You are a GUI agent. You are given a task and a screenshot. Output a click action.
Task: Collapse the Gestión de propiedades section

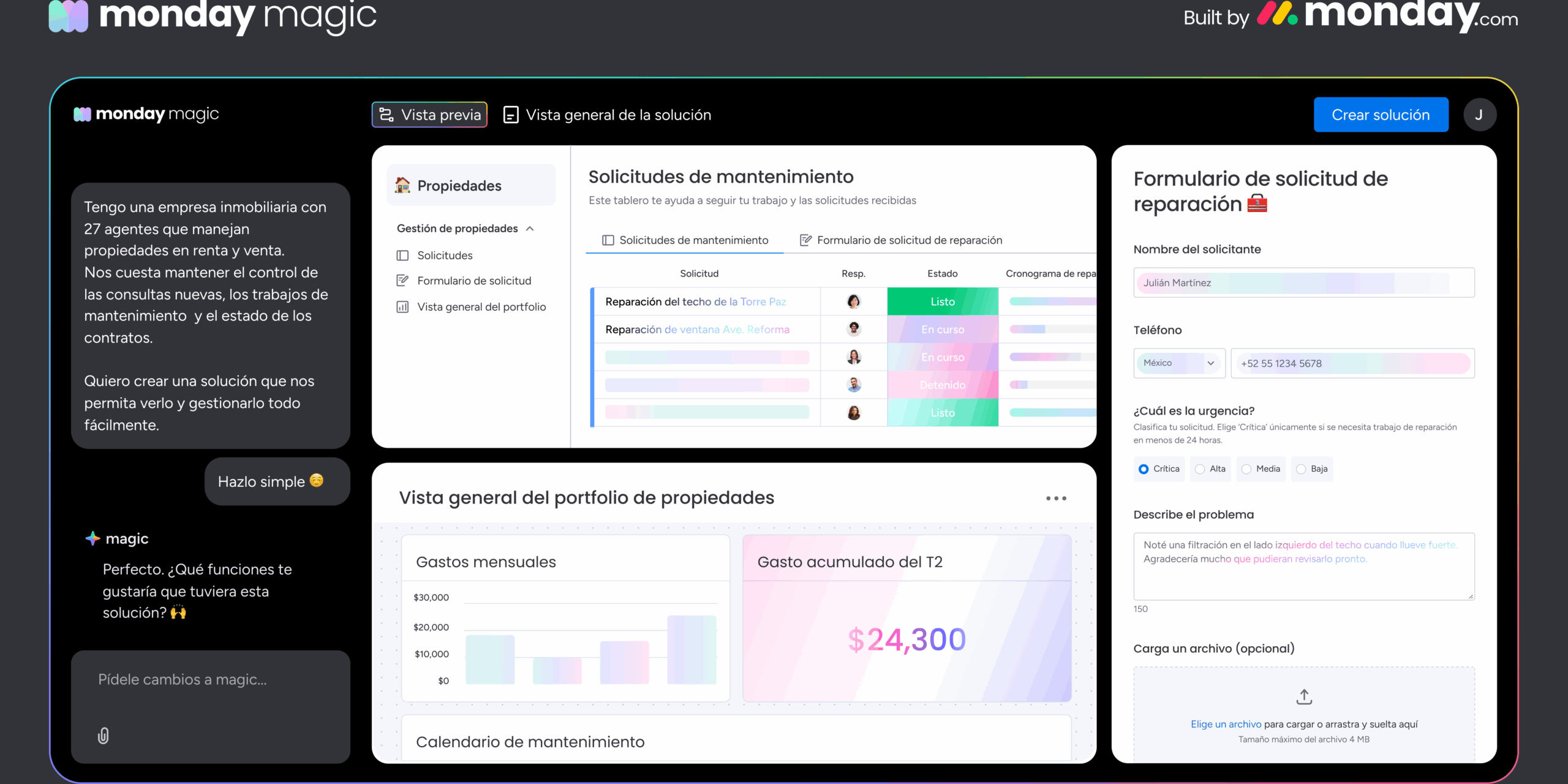point(530,228)
